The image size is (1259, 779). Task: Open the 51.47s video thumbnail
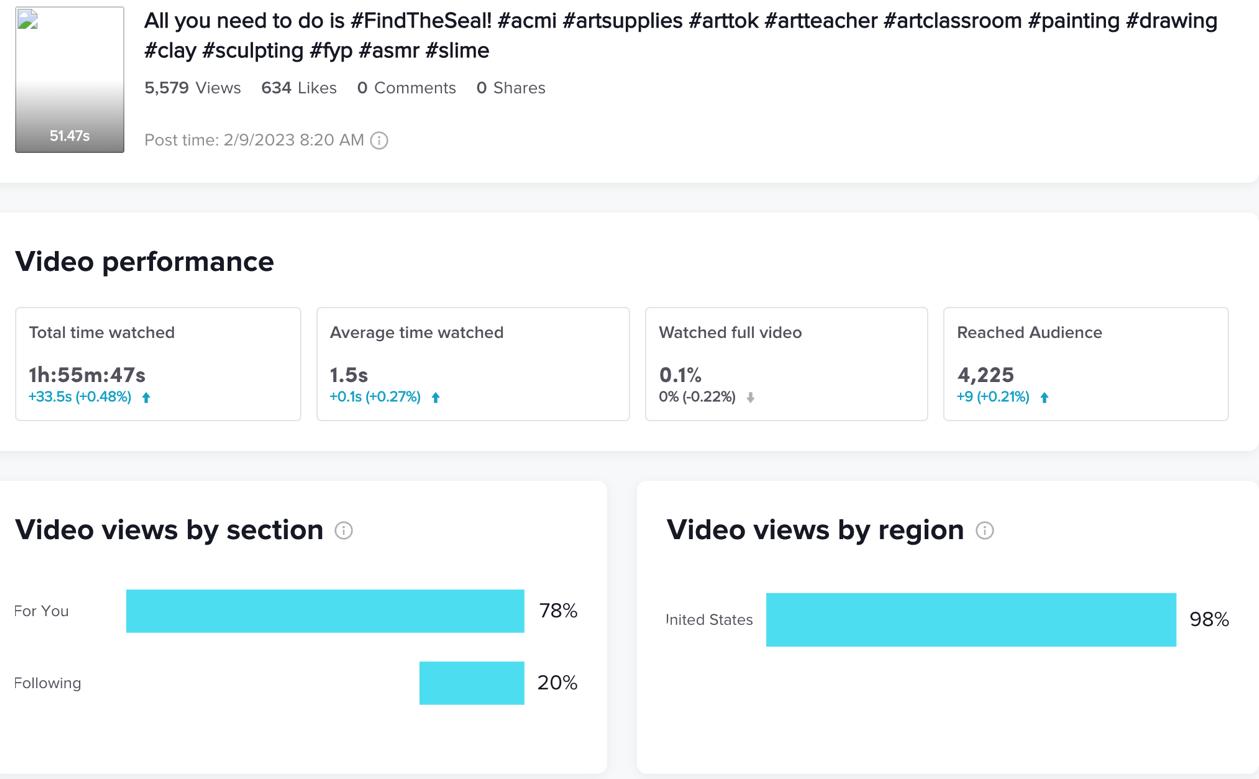70,80
